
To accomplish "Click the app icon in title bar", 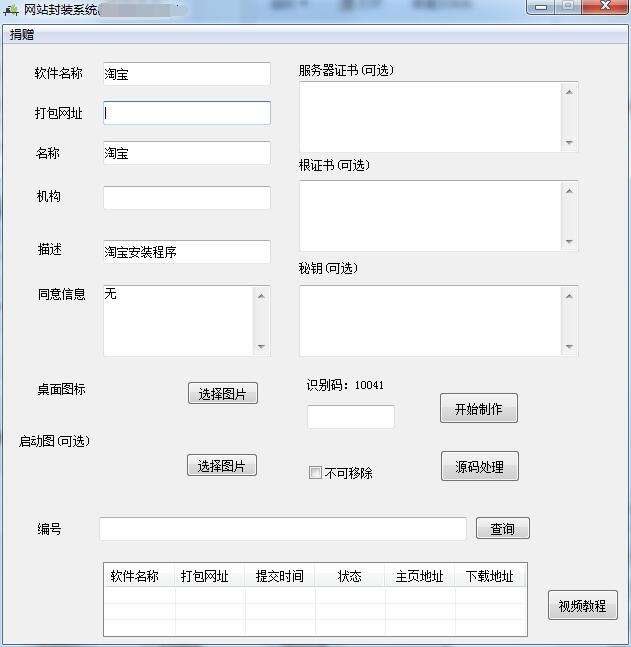I will coord(11,9).
